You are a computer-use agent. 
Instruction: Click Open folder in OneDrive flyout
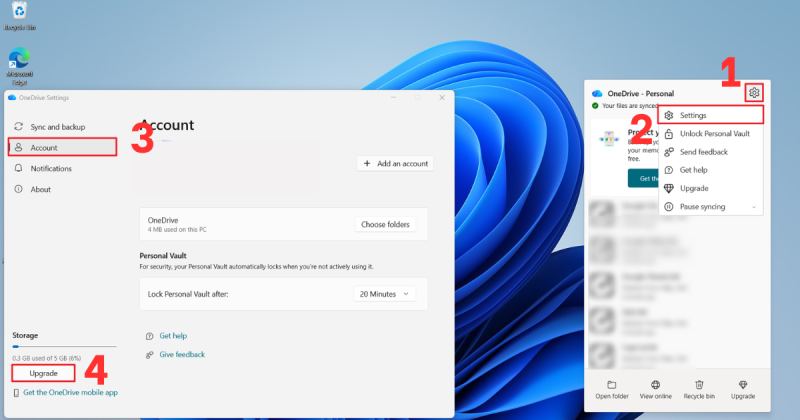(x=612, y=390)
